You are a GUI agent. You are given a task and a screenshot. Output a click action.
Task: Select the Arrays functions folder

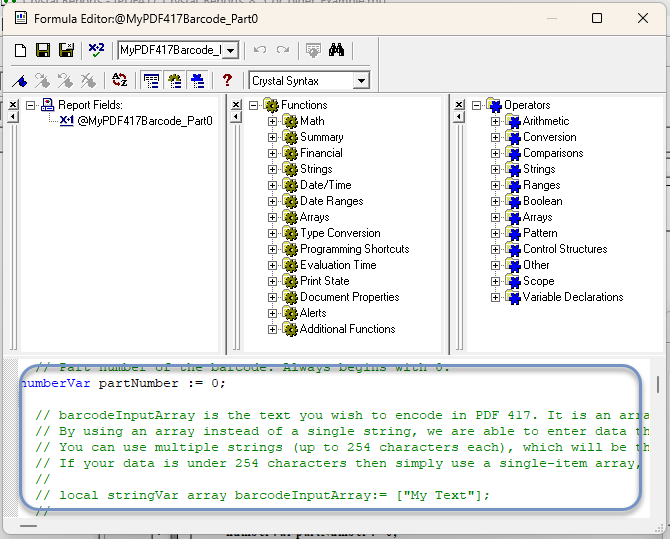[x=314, y=217]
